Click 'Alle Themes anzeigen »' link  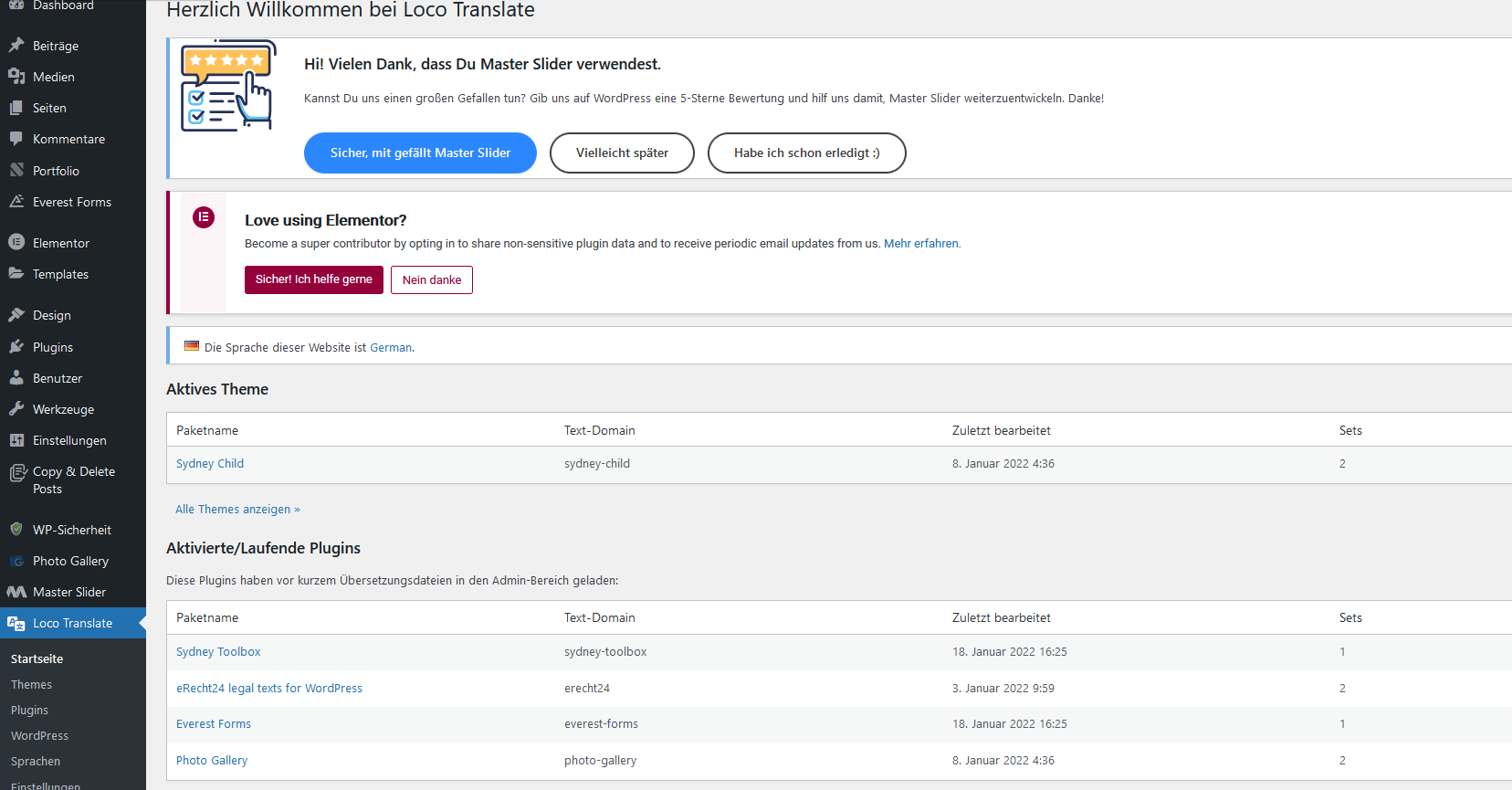[x=237, y=510]
